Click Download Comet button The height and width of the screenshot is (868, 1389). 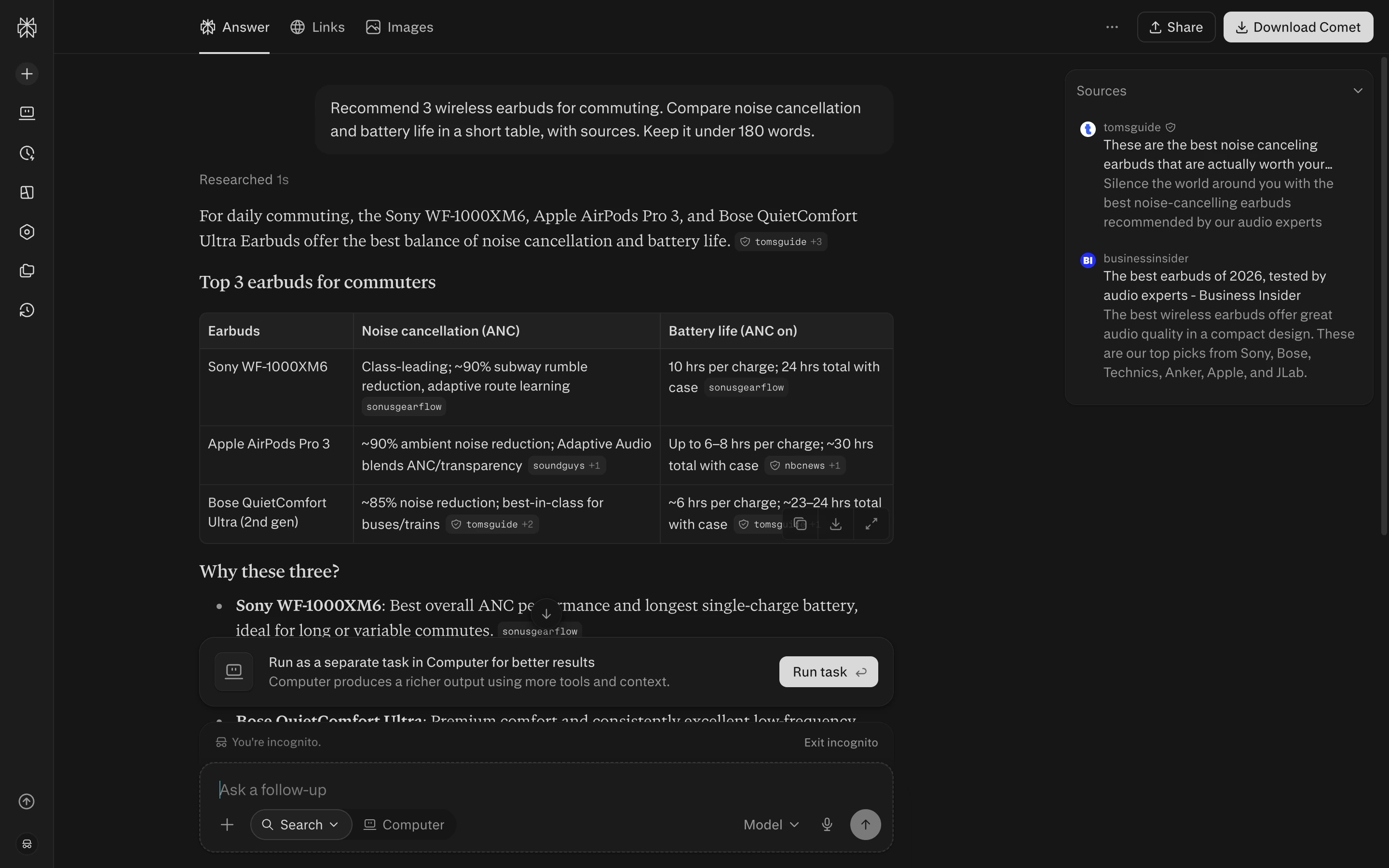click(x=1298, y=27)
